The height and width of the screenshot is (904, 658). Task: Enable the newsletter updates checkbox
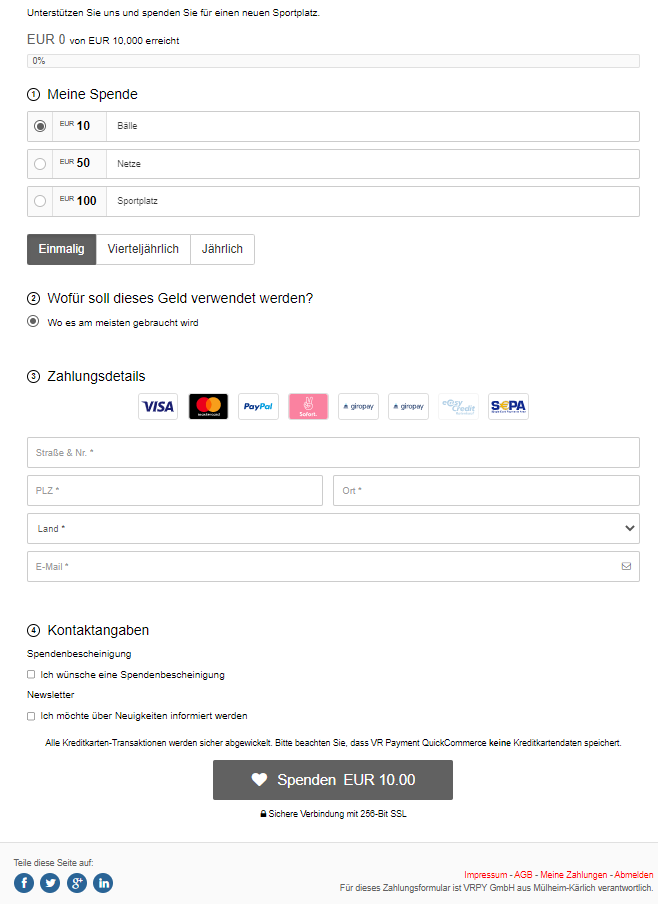[x=31, y=716]
